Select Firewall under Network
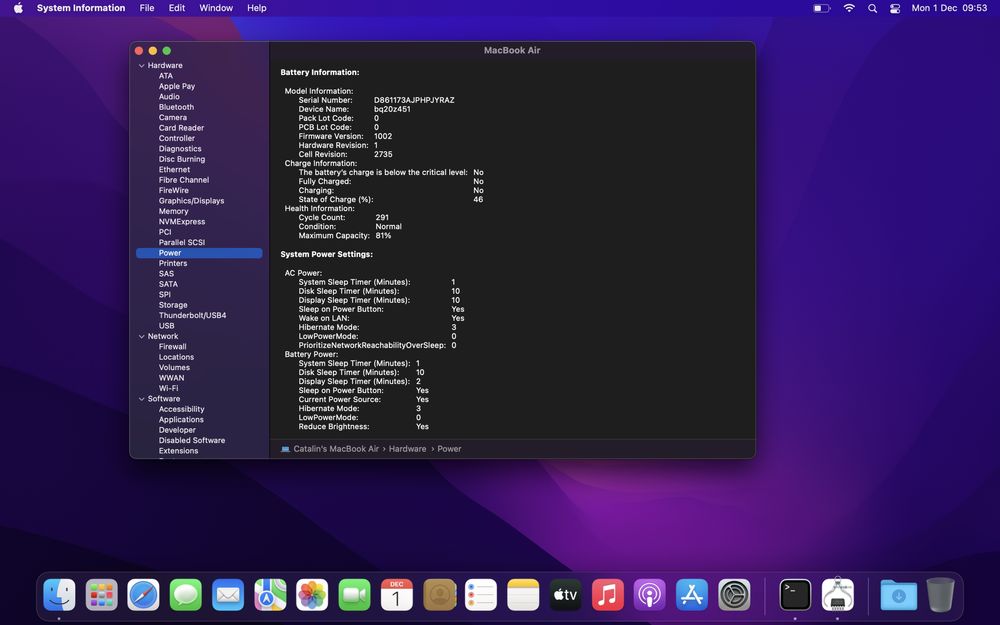The image size is (1000, 625). [172, 347]
